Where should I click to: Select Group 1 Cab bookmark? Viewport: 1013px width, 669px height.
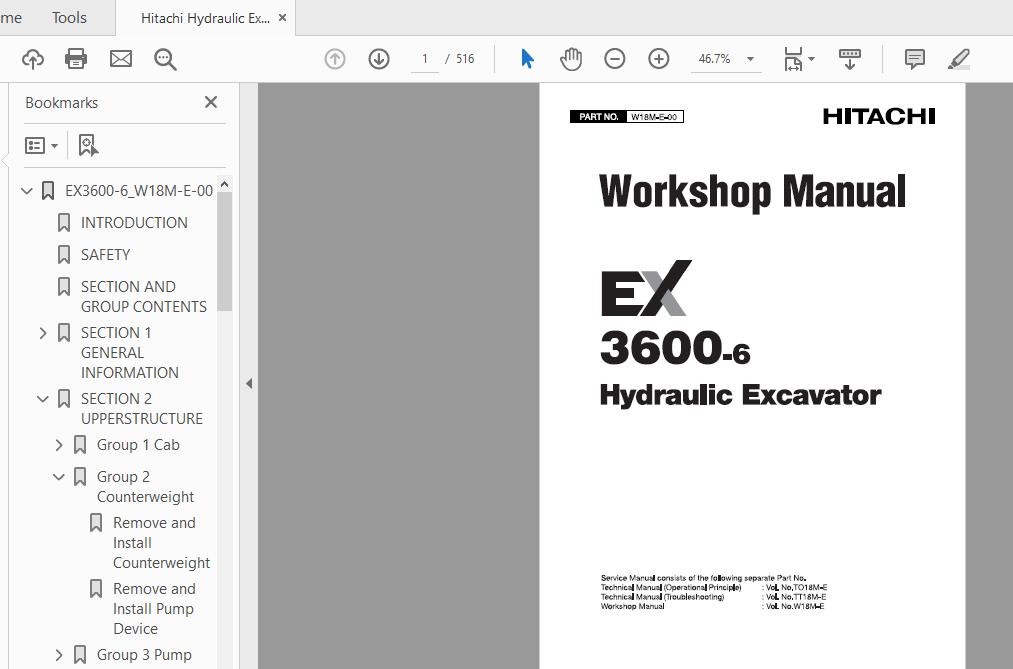(x=138, y=445)
